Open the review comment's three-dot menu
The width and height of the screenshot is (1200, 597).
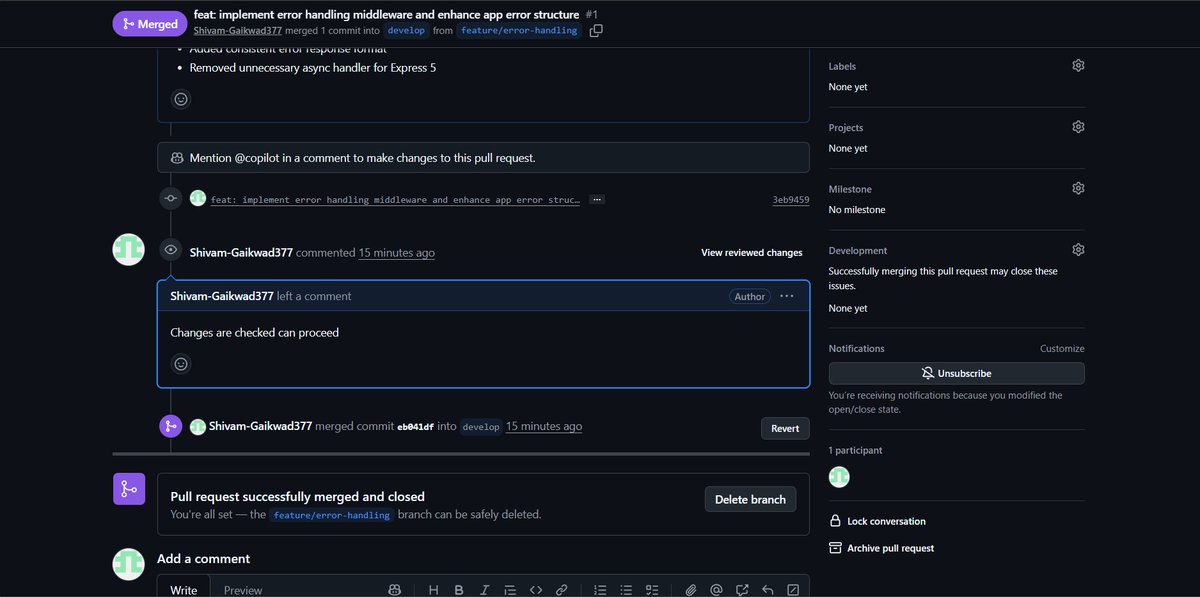[786, 296]
